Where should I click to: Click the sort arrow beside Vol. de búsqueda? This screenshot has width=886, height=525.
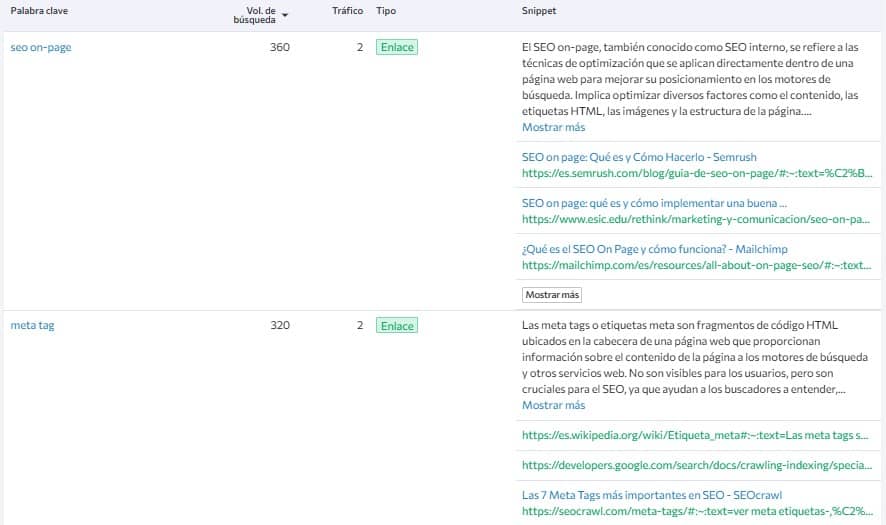pyautogui.click(x=285, y=15)
